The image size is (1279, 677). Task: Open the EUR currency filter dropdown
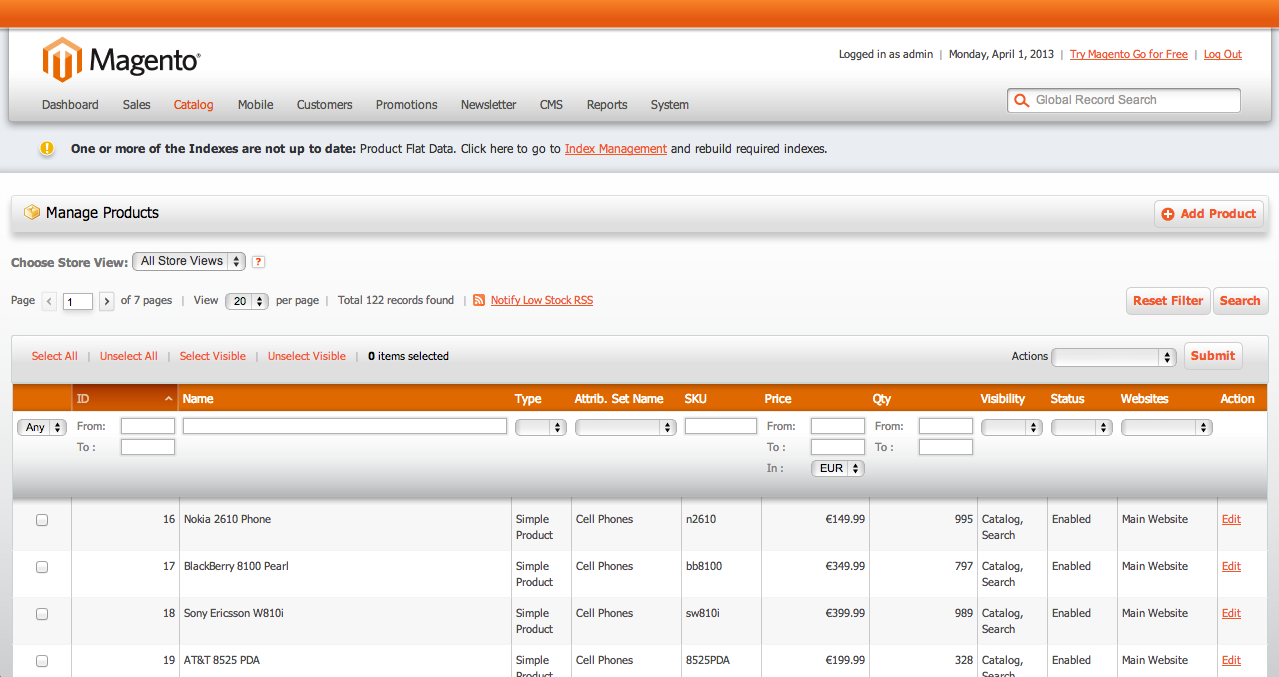838,468
